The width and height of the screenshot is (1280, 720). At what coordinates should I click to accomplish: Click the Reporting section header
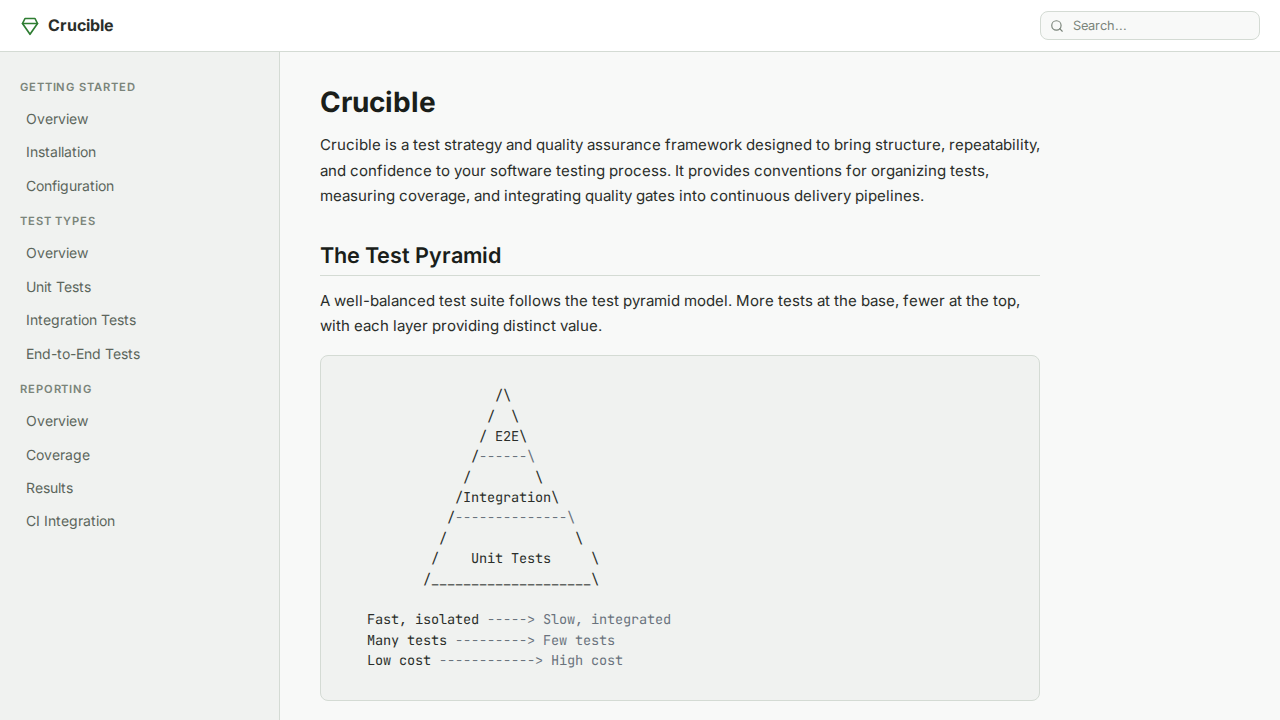[56, 389]
